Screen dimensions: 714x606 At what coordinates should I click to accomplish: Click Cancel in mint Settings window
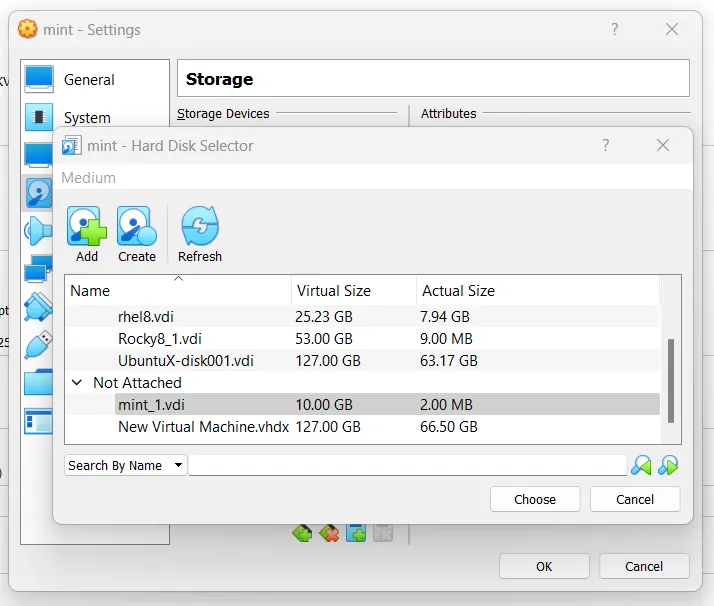coord(644,566)
